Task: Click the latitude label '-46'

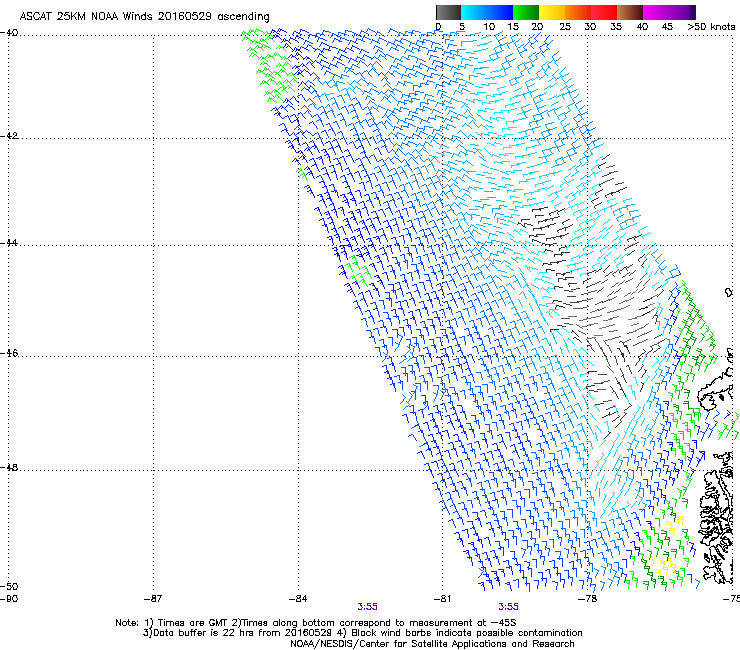Action: pos(9,353)
